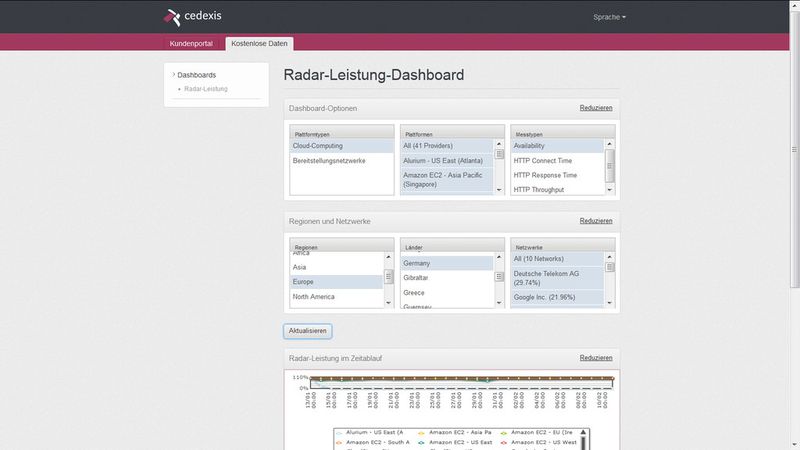
Task: Collapse the Radar-Leistung im Zeitablauf panel
Action: click(595, 358)
